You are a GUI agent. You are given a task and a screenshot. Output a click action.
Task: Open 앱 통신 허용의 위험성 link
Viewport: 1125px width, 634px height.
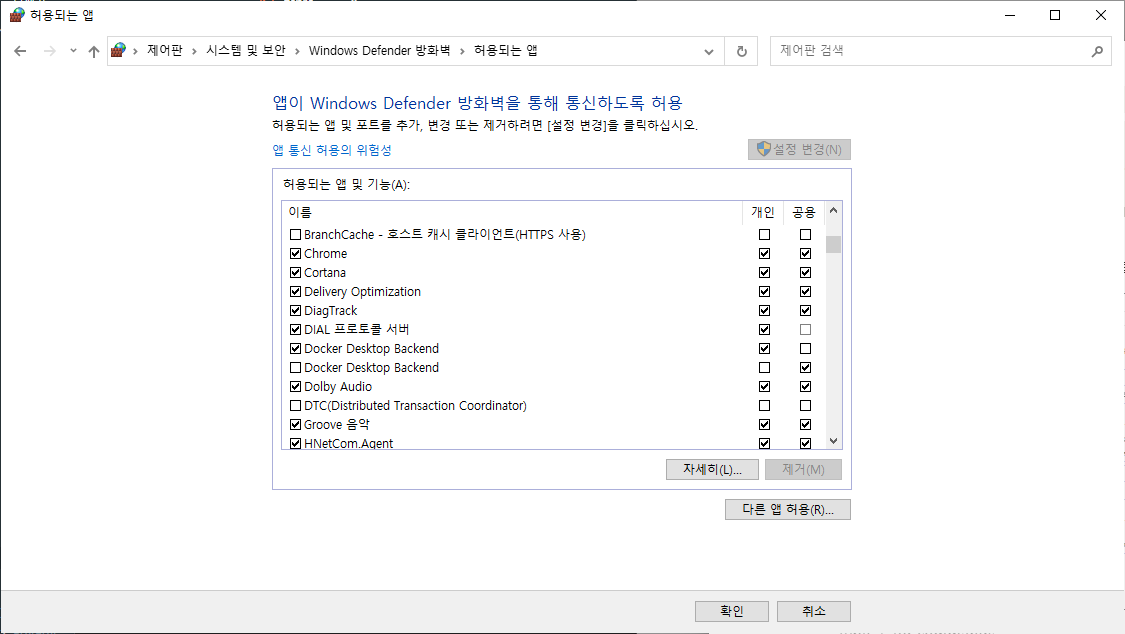(x=332, y=150)
